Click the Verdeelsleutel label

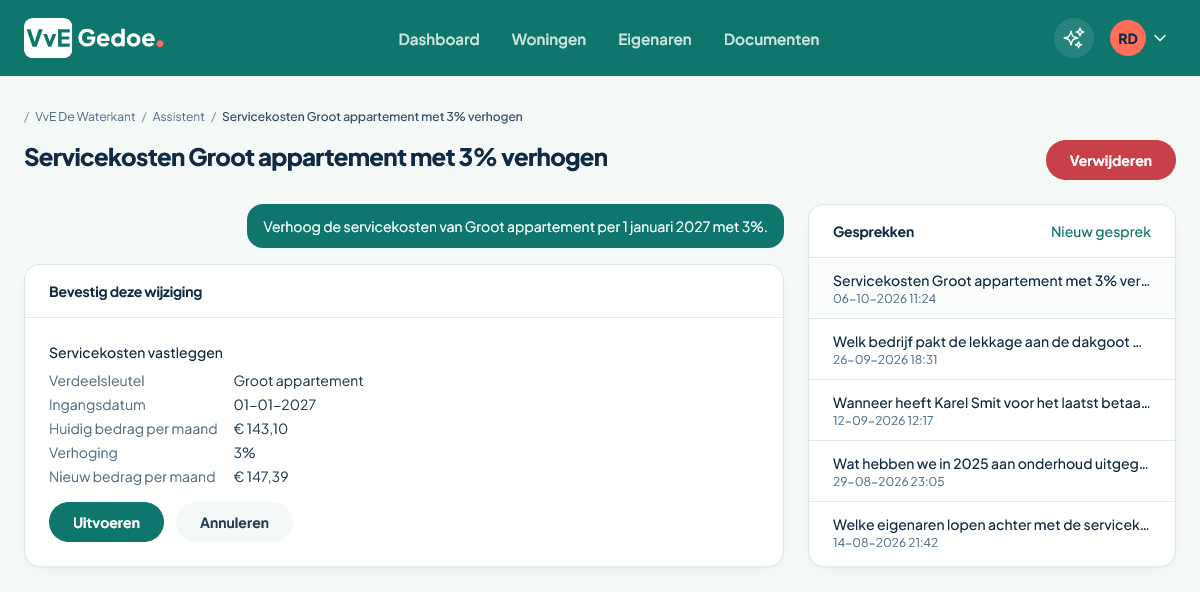pos(97,381)
